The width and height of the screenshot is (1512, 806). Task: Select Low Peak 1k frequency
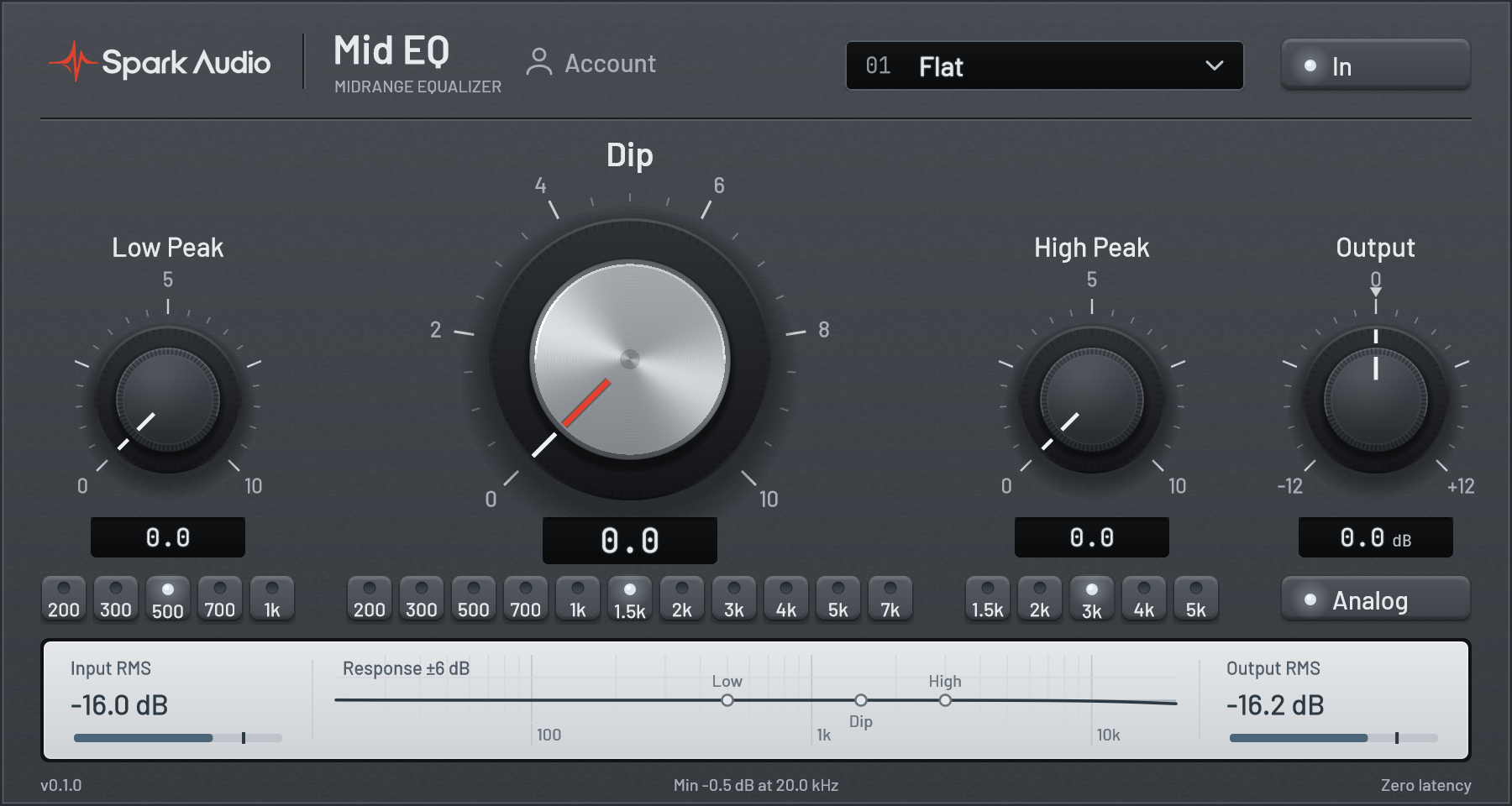point(272,599)
